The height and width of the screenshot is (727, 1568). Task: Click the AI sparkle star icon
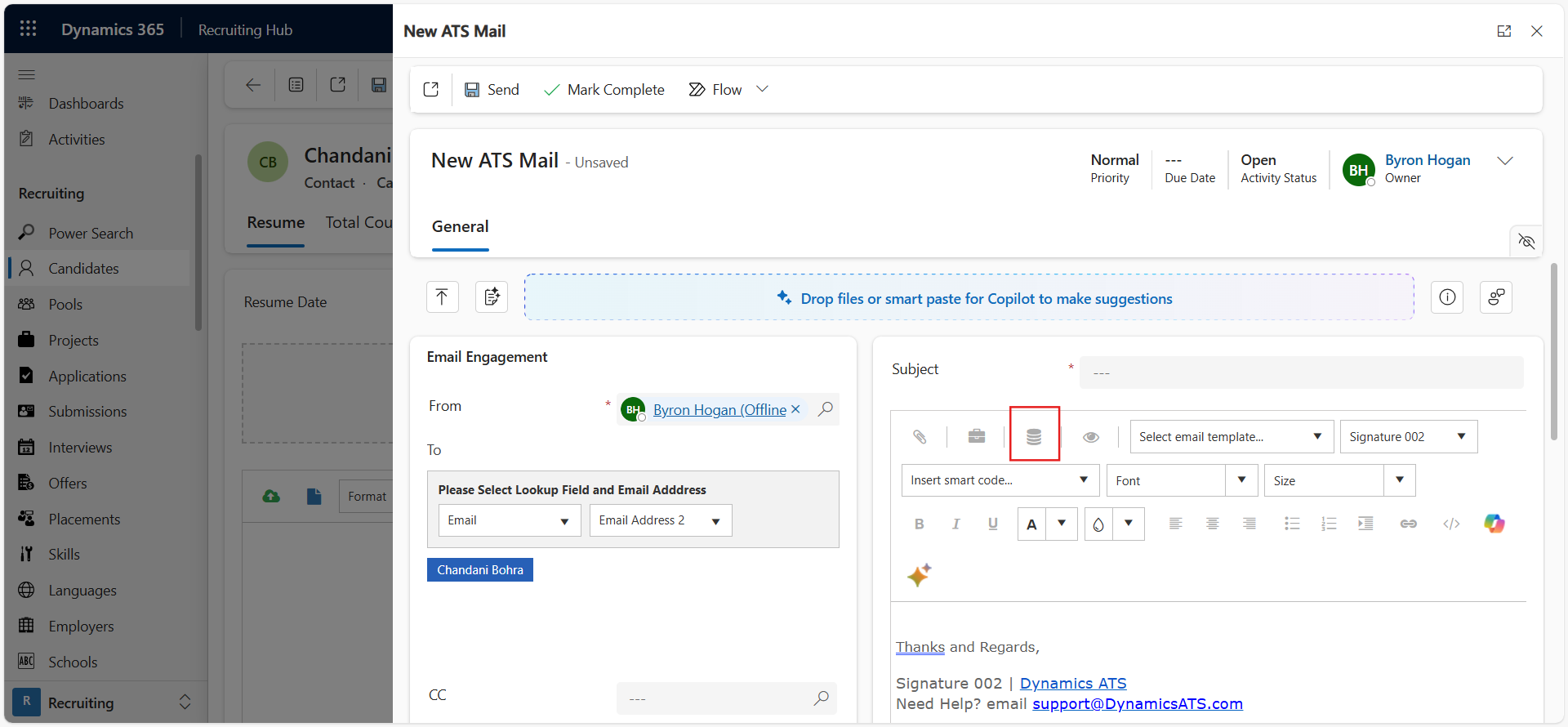click(x=920, y=575)
